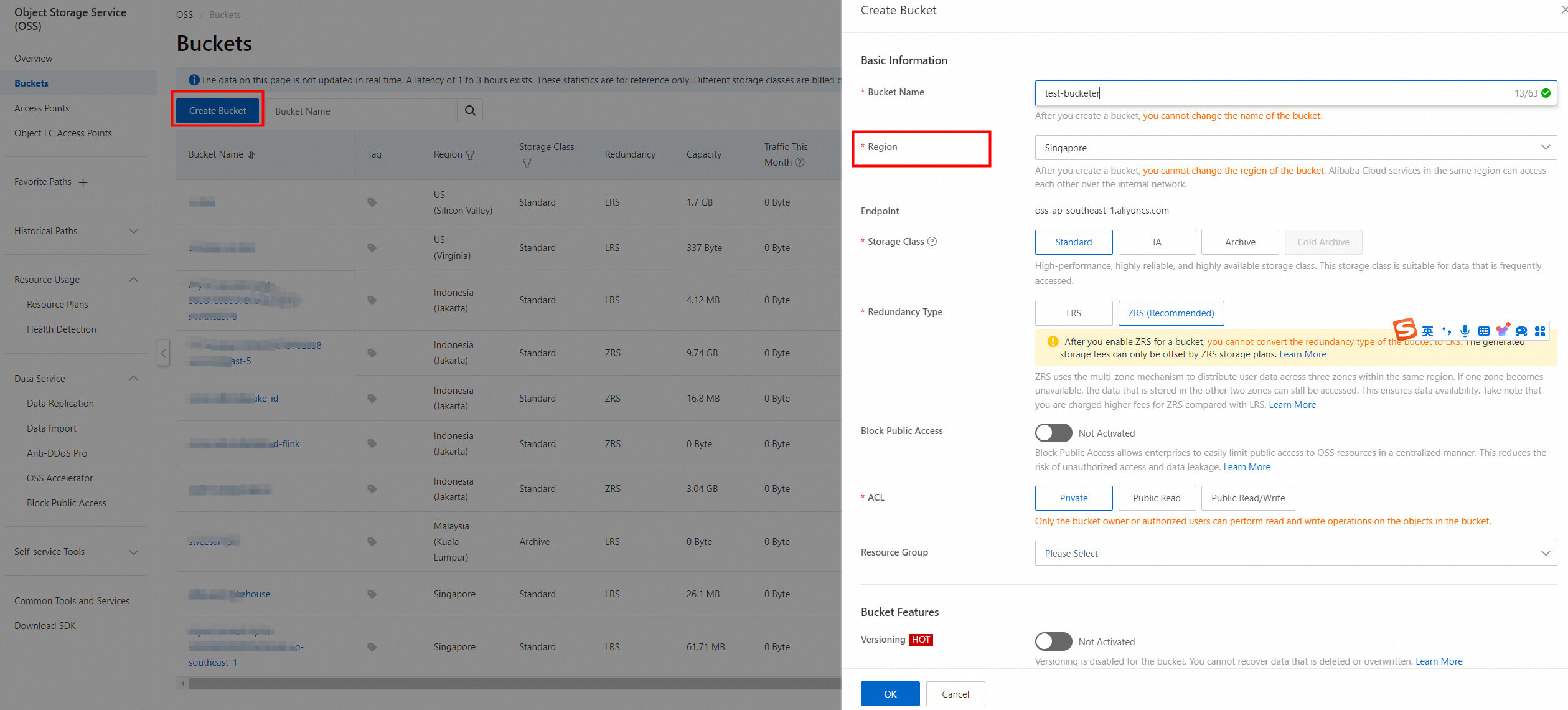Open Data Replication in sidebar
The image size is (1568, 710).
[x=60, y=404]
